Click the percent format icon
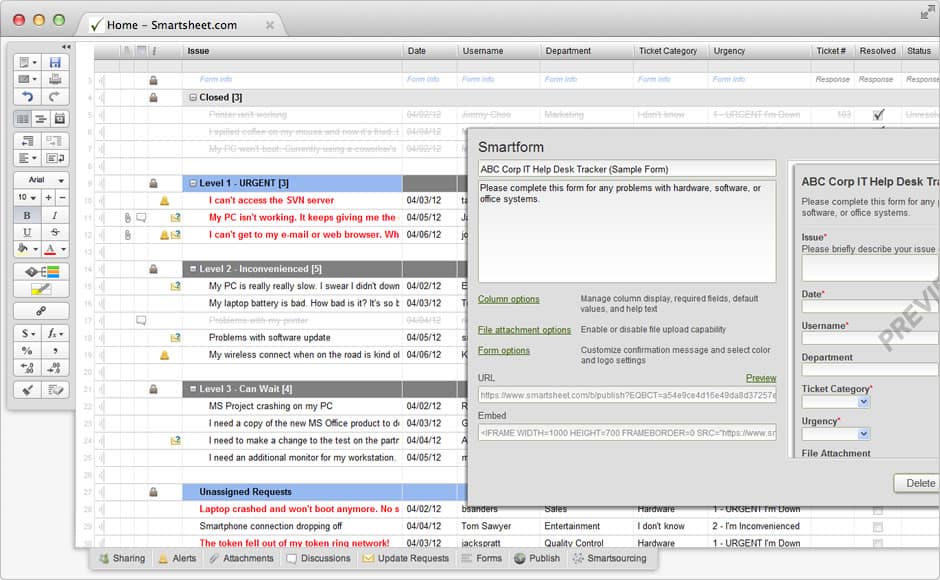This screenshot has width=940, height=580. pyautogui.click(x=26, y=351)
